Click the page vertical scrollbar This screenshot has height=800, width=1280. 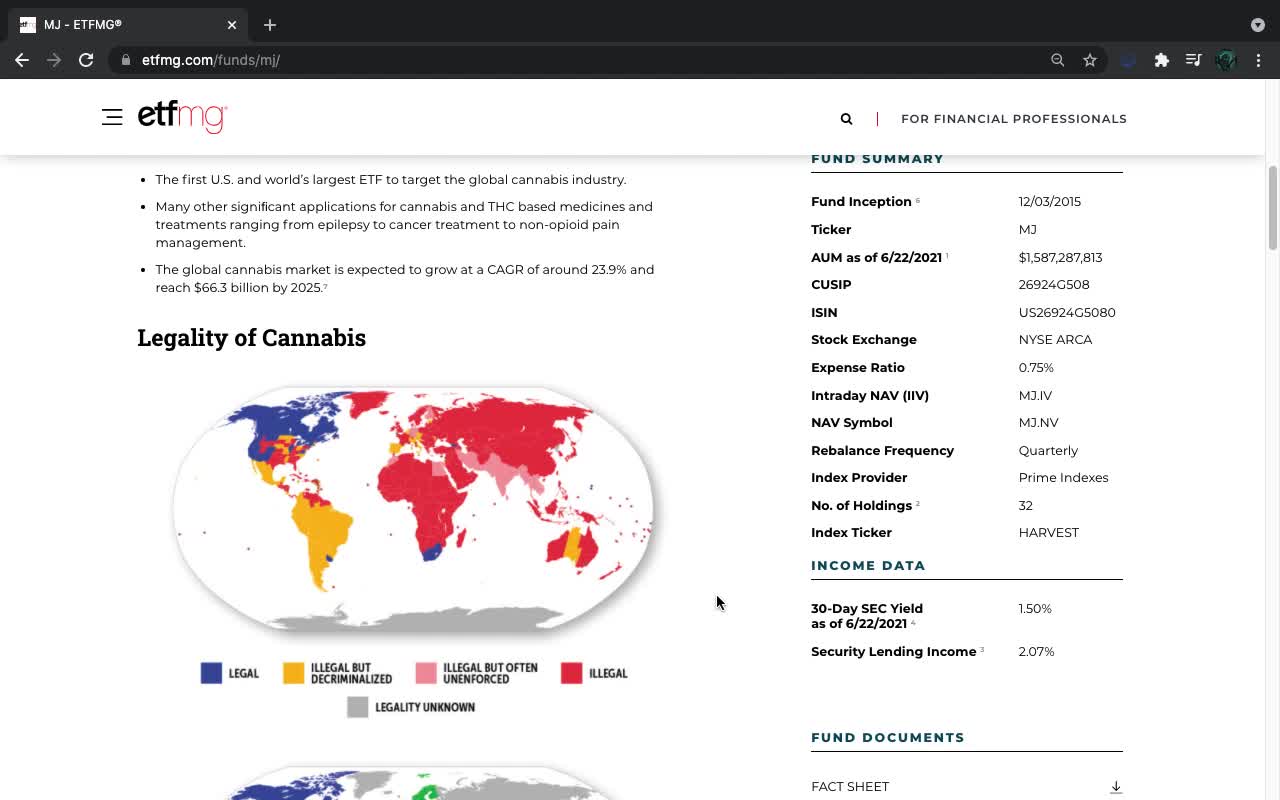pos(1273,208)
